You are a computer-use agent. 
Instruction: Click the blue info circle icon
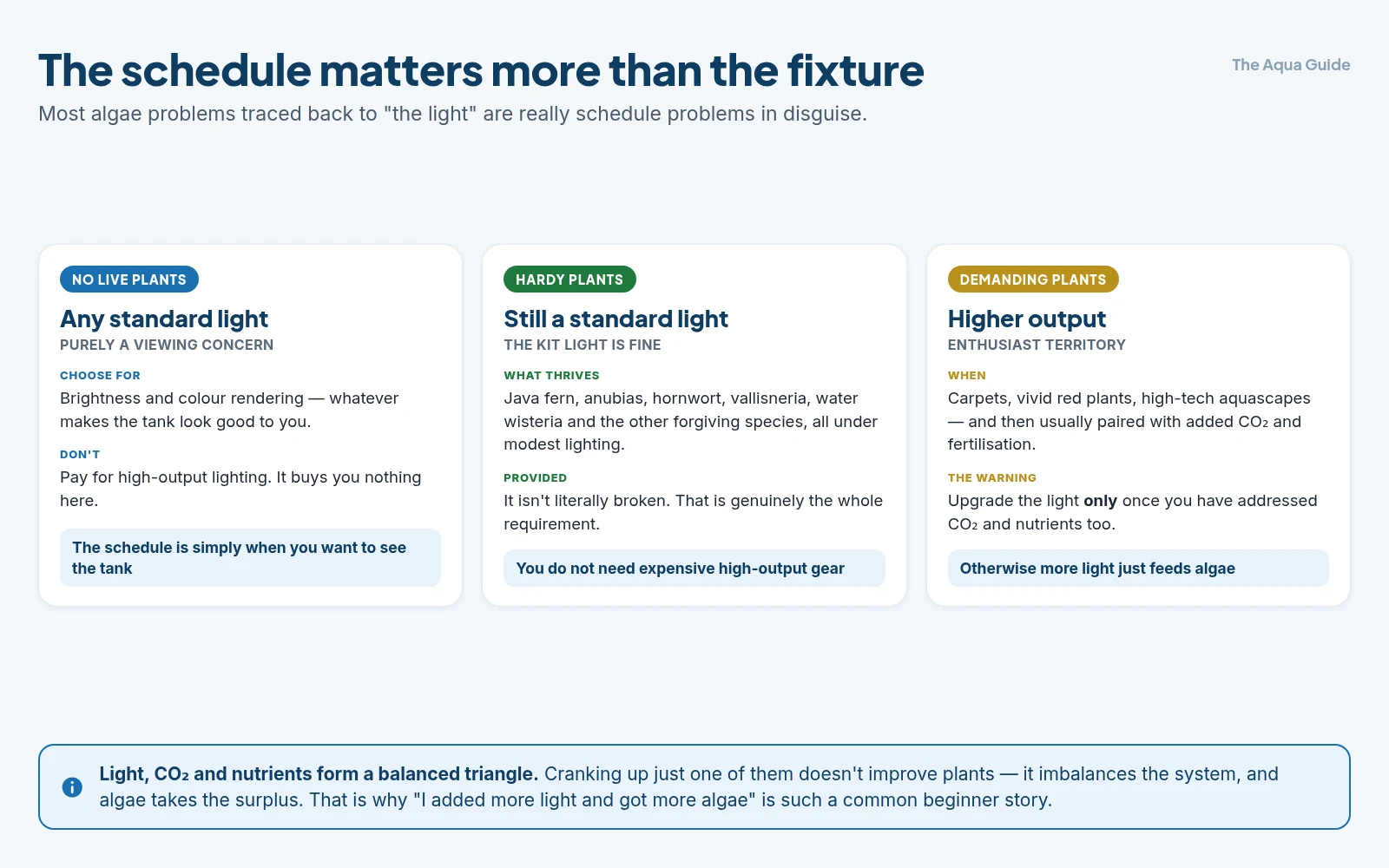(72, 787)
